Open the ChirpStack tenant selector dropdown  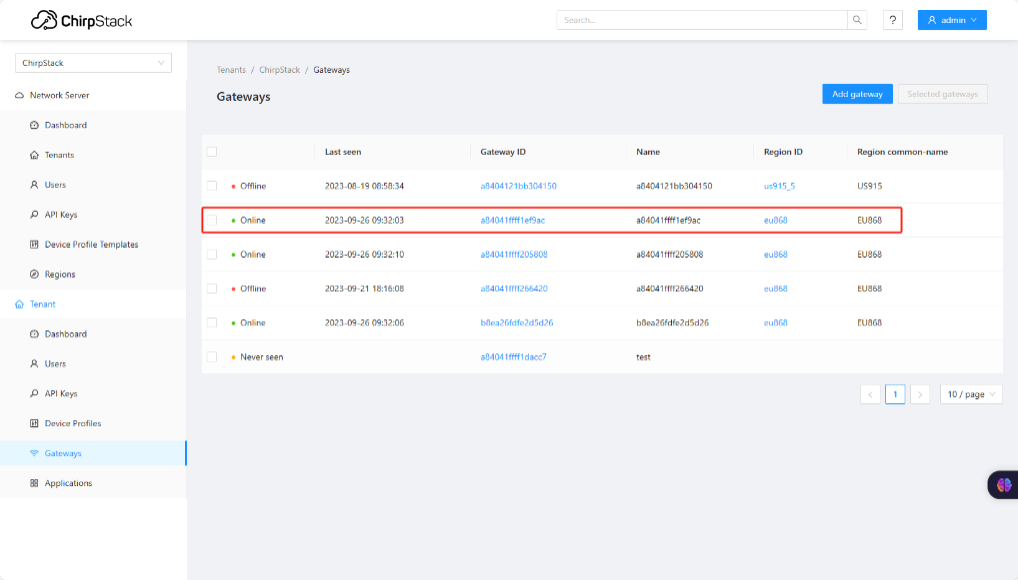93,62
